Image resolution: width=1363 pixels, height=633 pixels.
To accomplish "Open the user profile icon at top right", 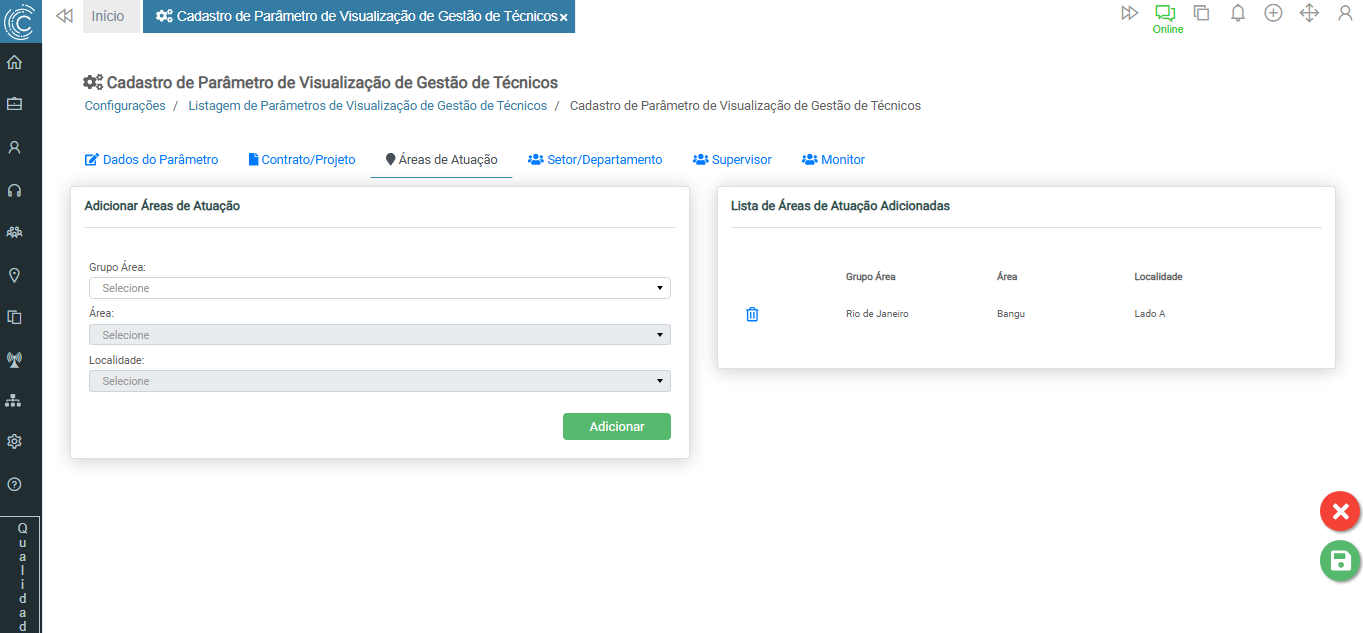I will (1344, 14).
